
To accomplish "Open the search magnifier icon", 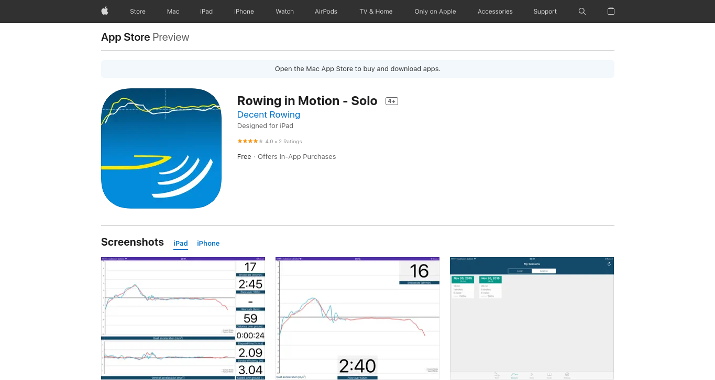I will tap(582, 11).
